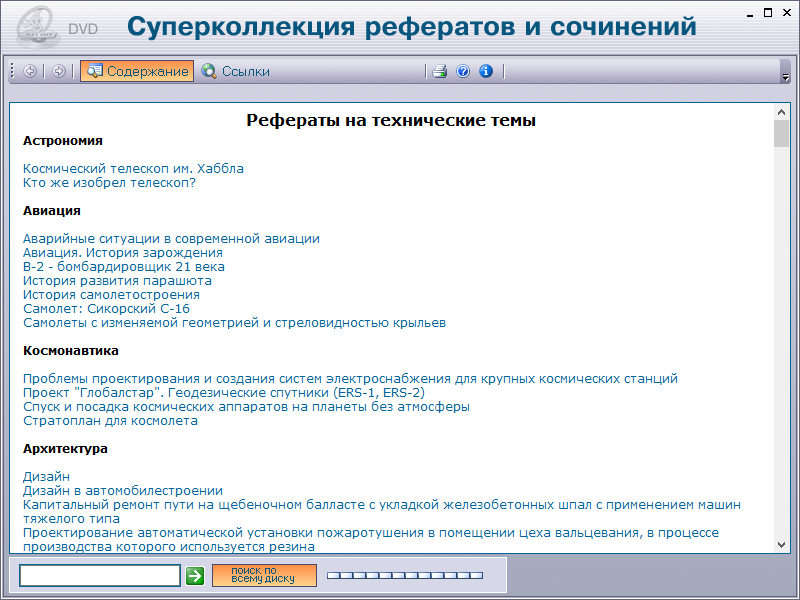Open 'История развития парашюта' link
Viewport: 800px width, 600px height.
pos(117,281)
